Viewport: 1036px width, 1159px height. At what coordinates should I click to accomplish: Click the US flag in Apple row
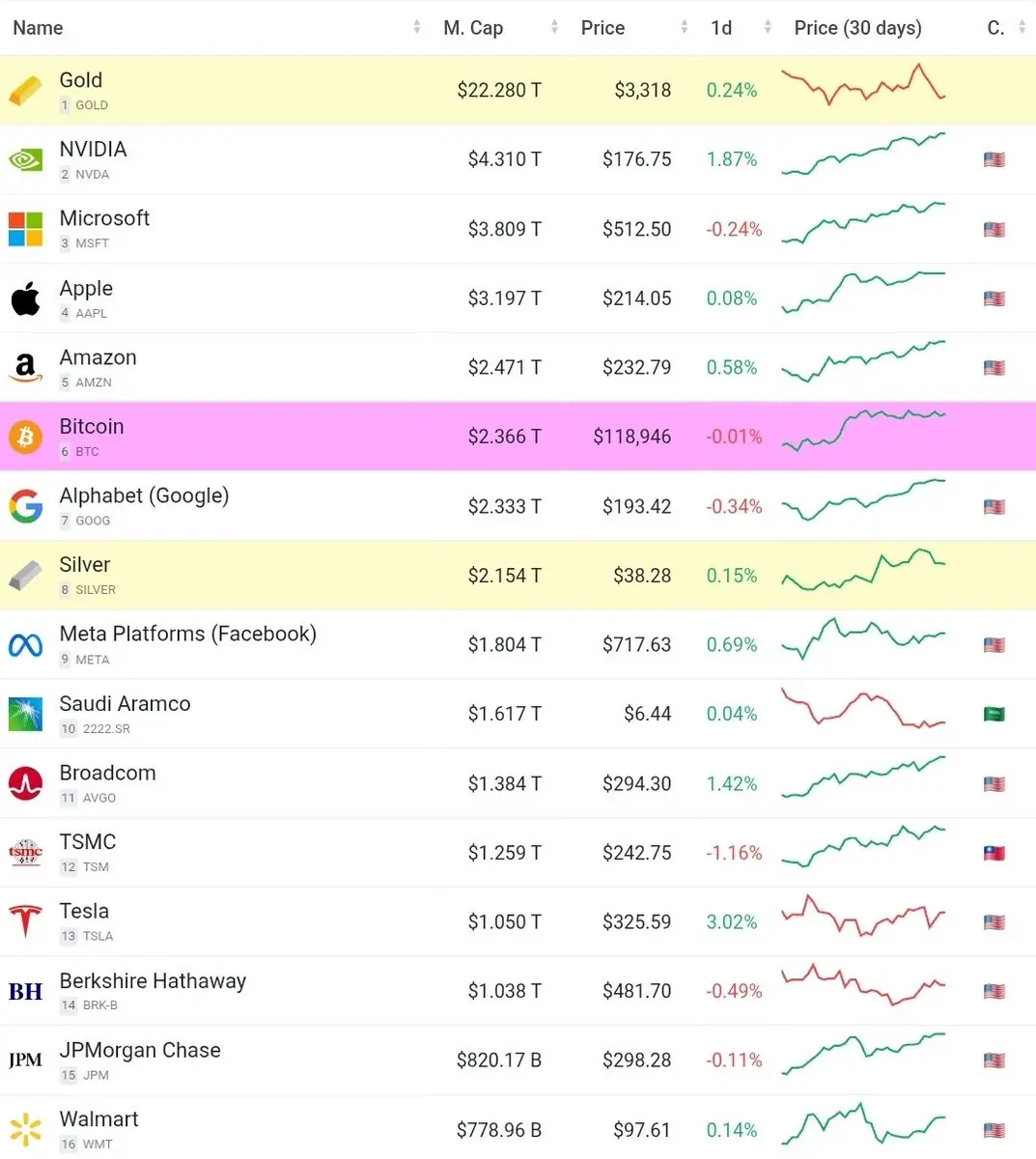point(994,299)
